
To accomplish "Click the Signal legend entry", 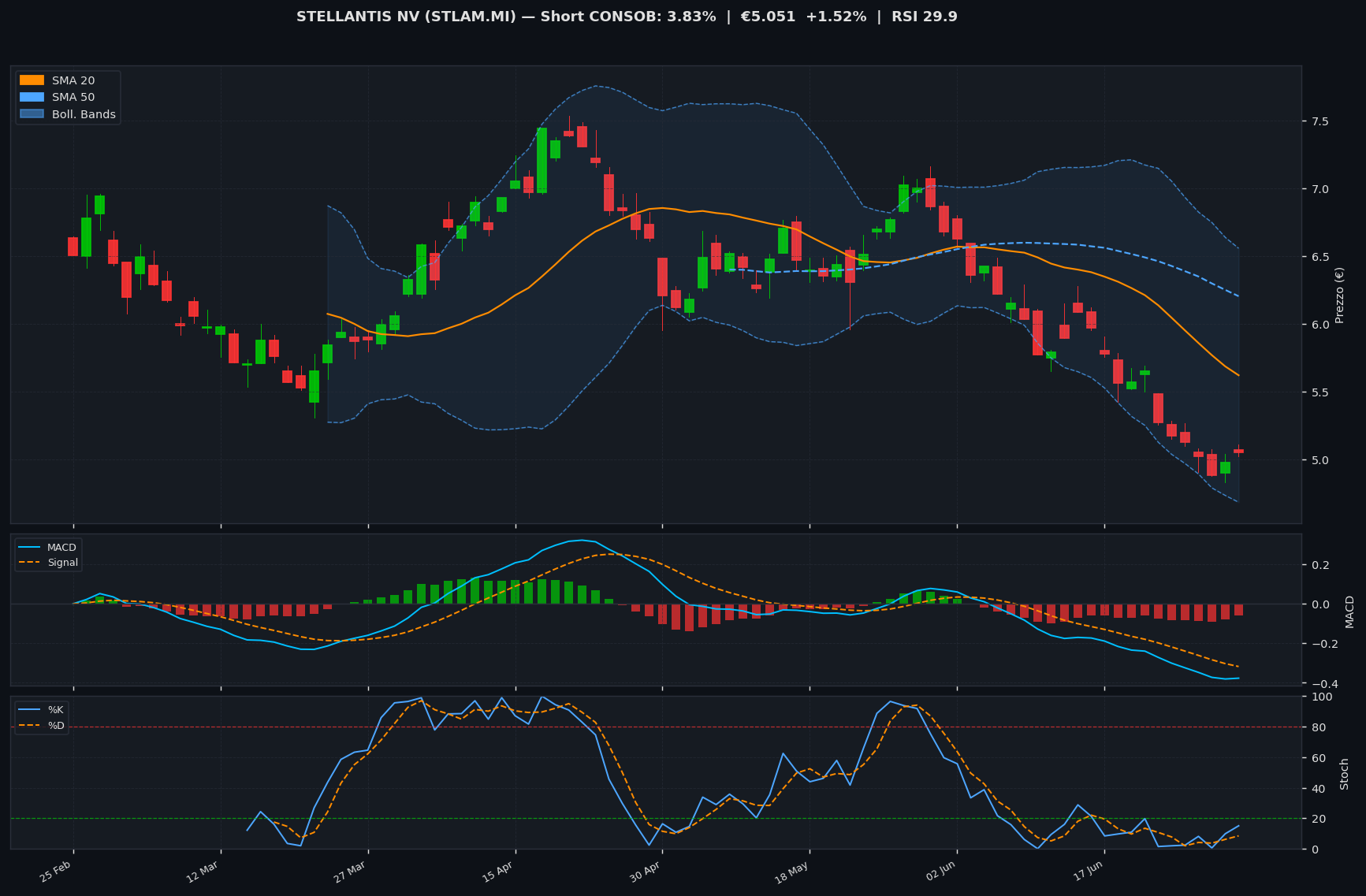I will (48, 563).
